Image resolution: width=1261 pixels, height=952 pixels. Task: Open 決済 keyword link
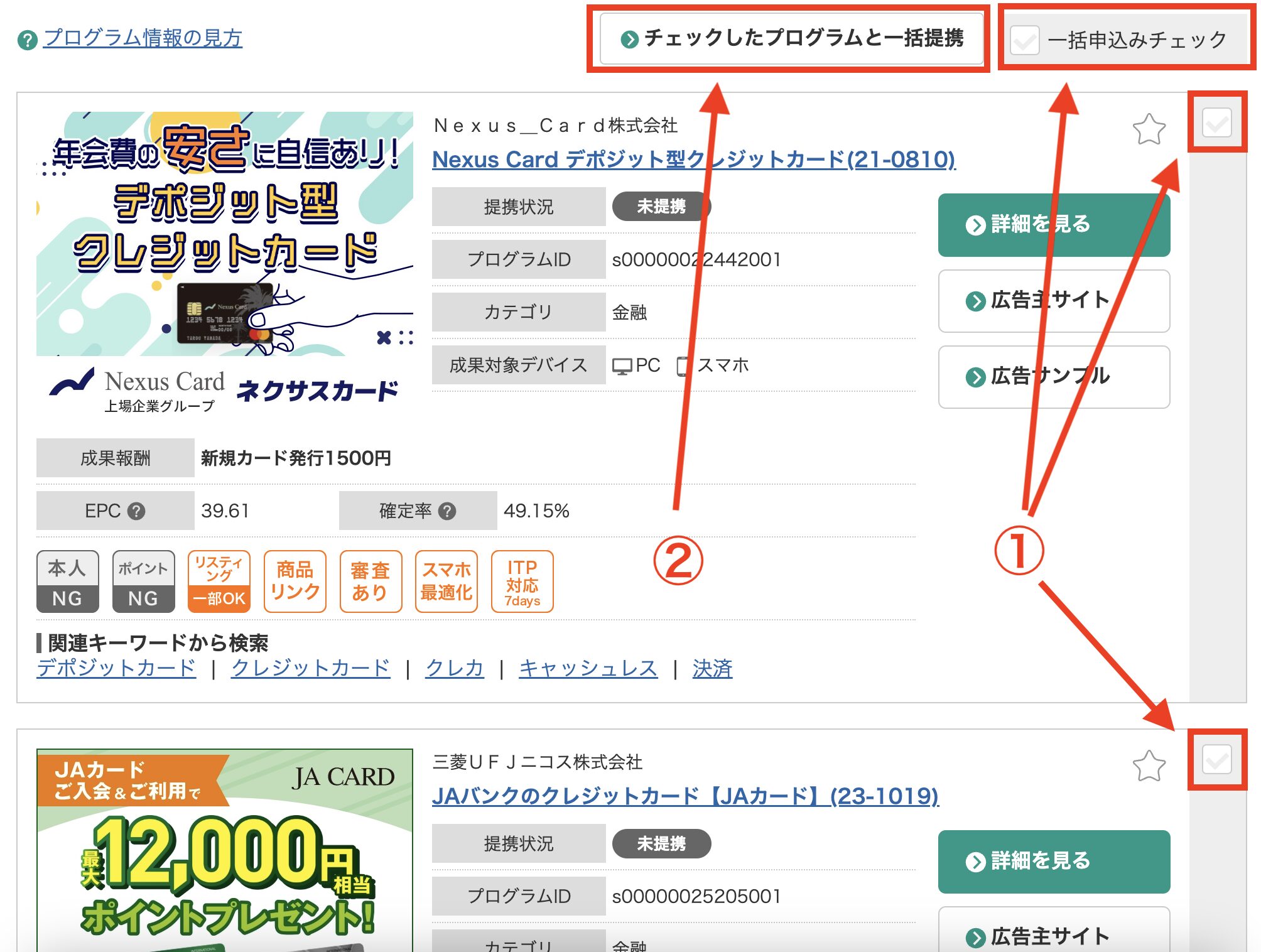(712, 668)
